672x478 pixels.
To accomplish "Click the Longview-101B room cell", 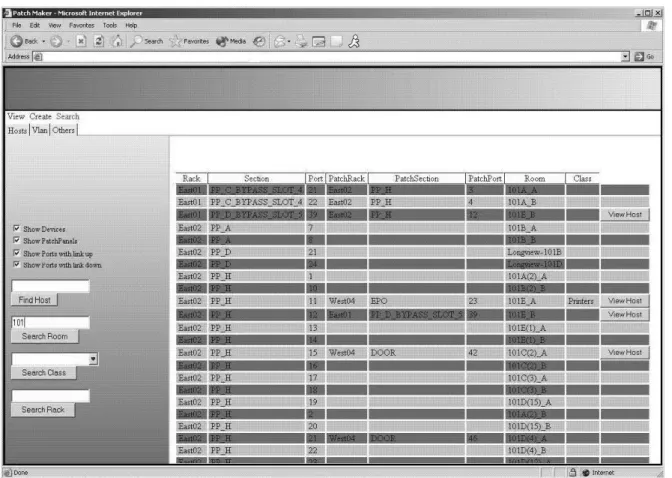I will 534,252.
